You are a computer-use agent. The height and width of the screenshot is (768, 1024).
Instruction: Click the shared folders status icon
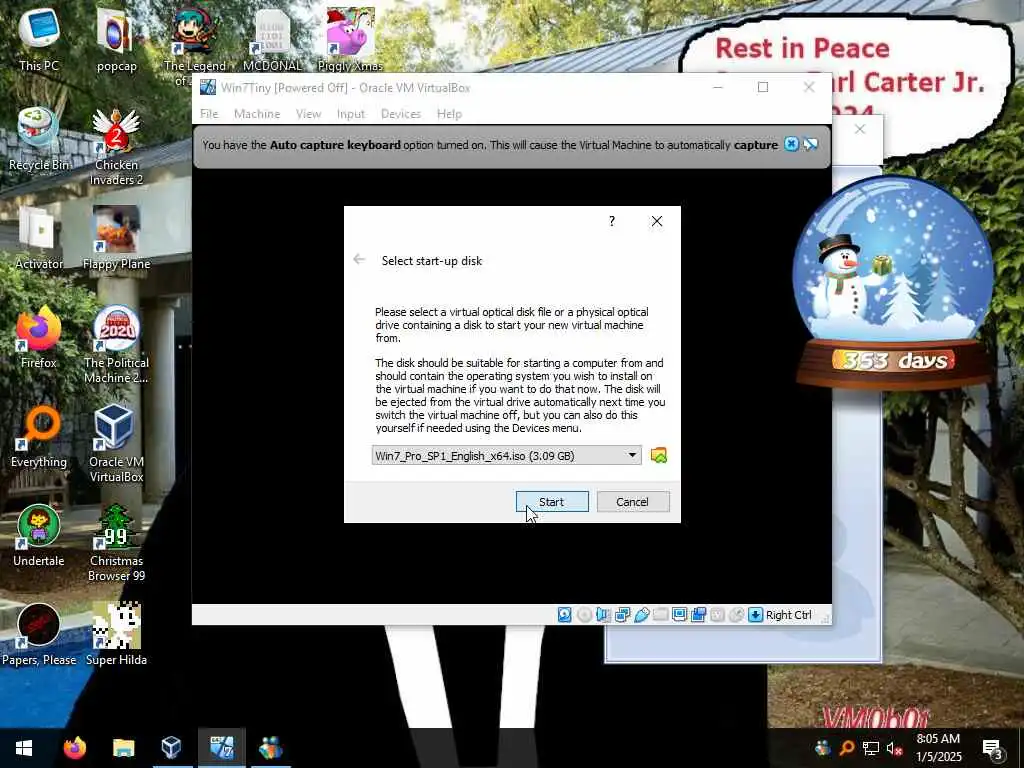[660, 615]
